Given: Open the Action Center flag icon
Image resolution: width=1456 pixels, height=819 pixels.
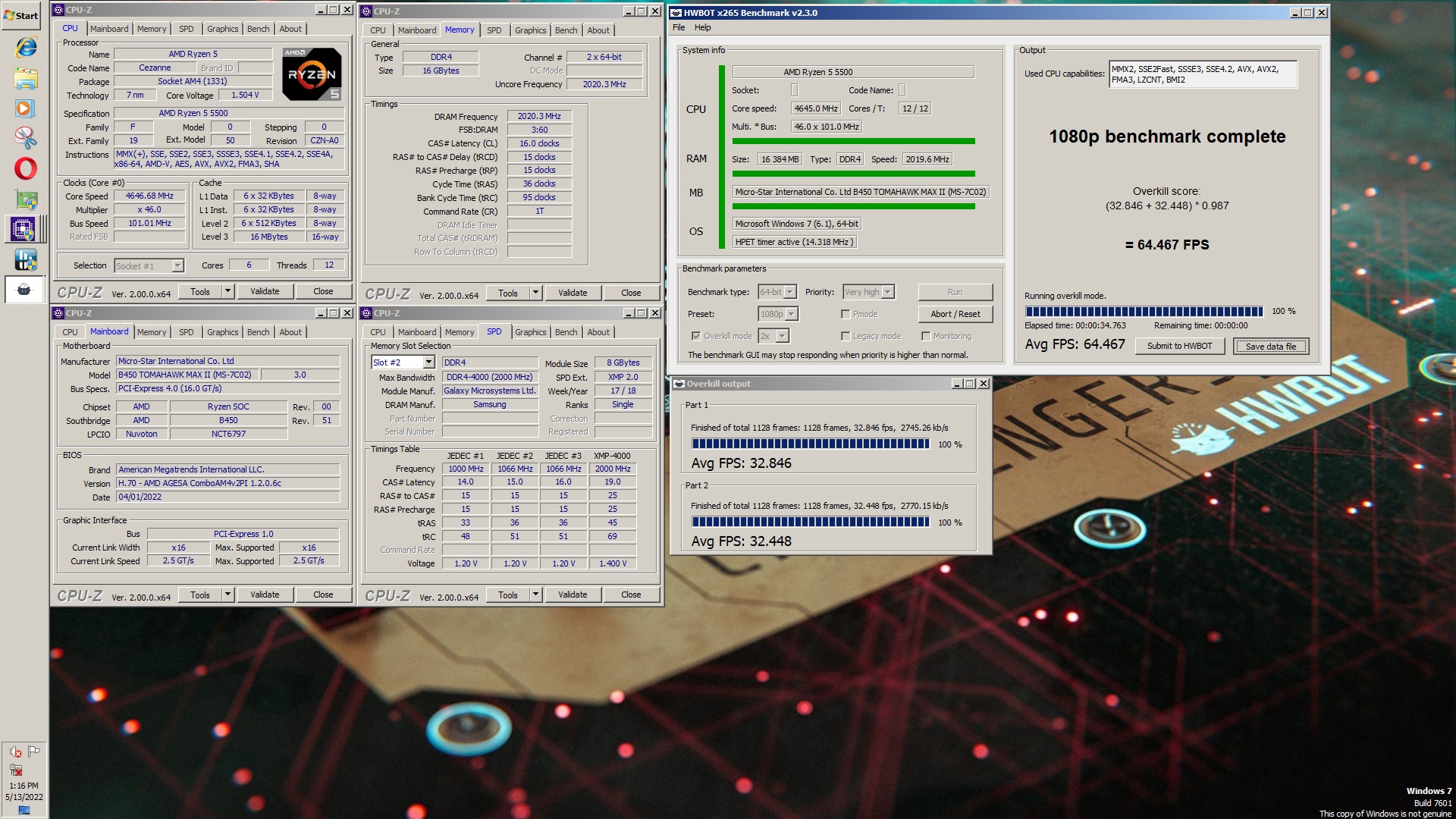Looking at the screenshot, I should (x=33, y=752).
